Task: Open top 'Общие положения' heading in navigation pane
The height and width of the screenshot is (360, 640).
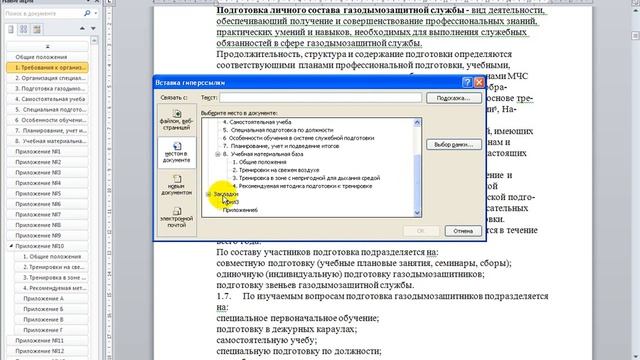Action: [x=47, y=57]
